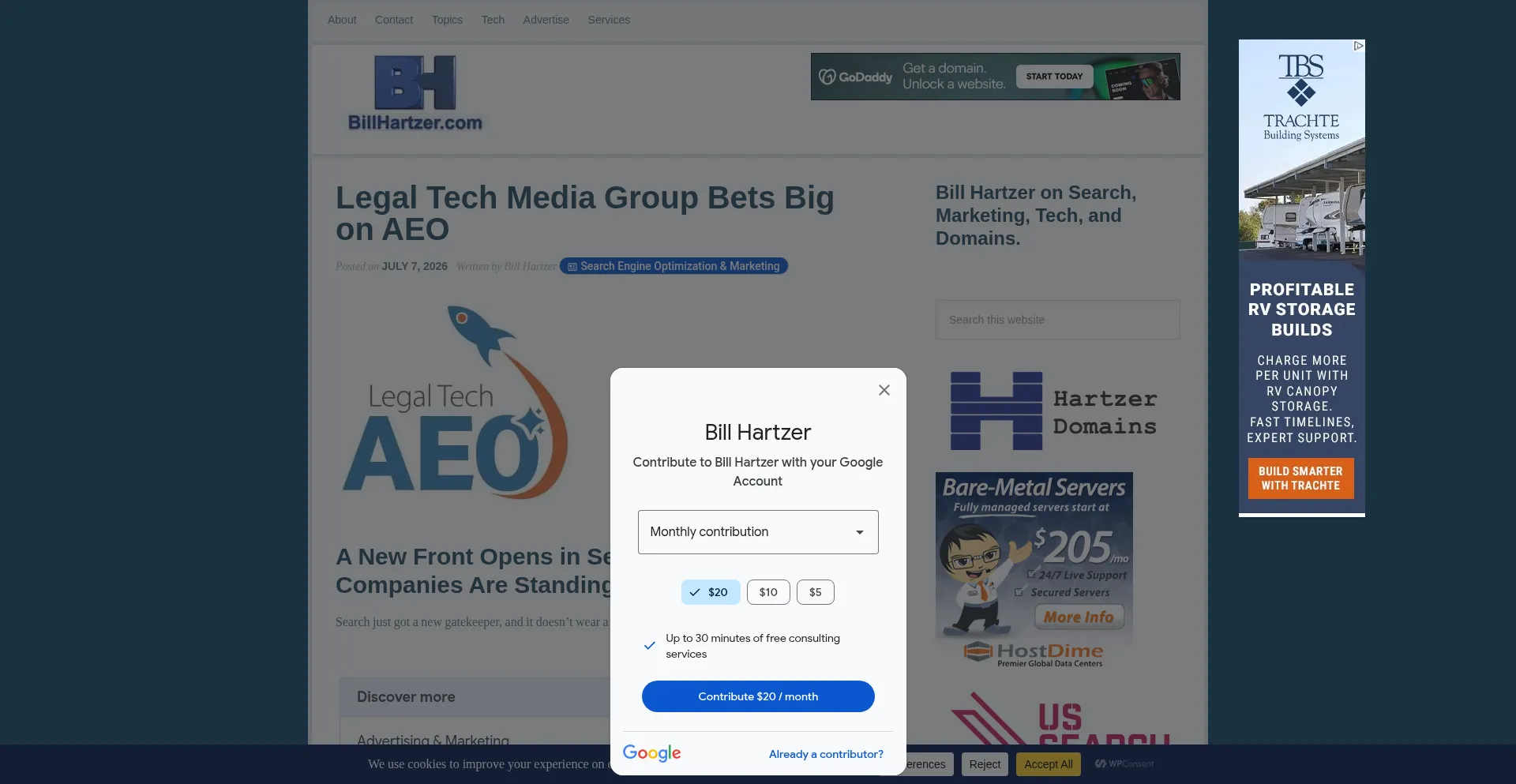The width and height of the screenshot is (1516, 784).
Task: Click the Hartzer Domains logo
Action: pos(1053,411)
